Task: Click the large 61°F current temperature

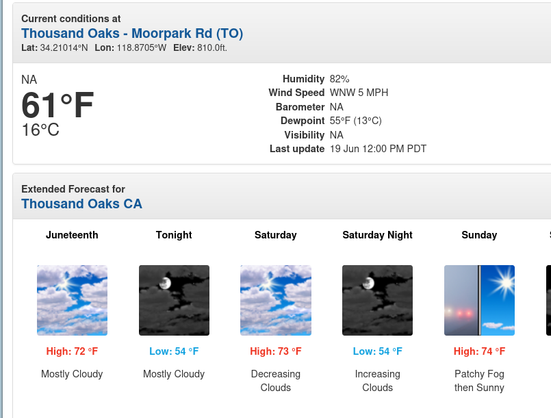Action: pyautogui.click(x=58, y=105)
